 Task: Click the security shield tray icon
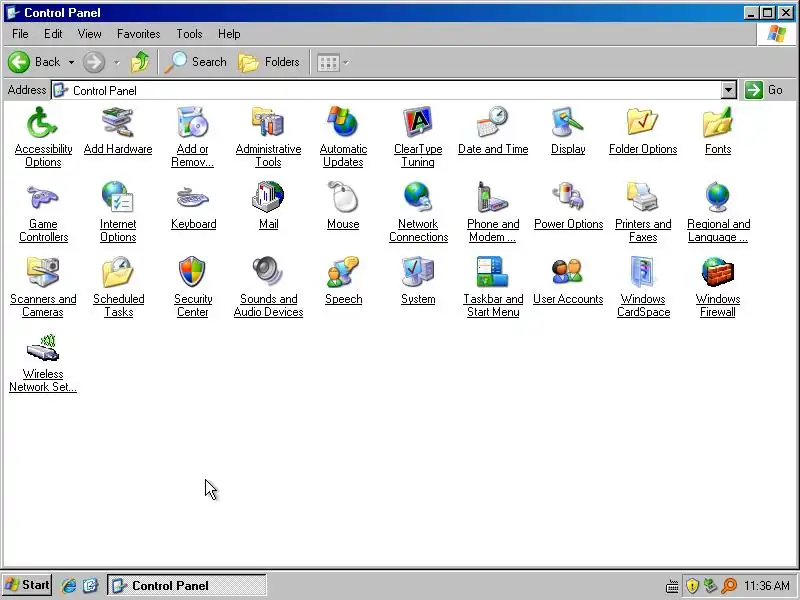click(x=692, y=585)
